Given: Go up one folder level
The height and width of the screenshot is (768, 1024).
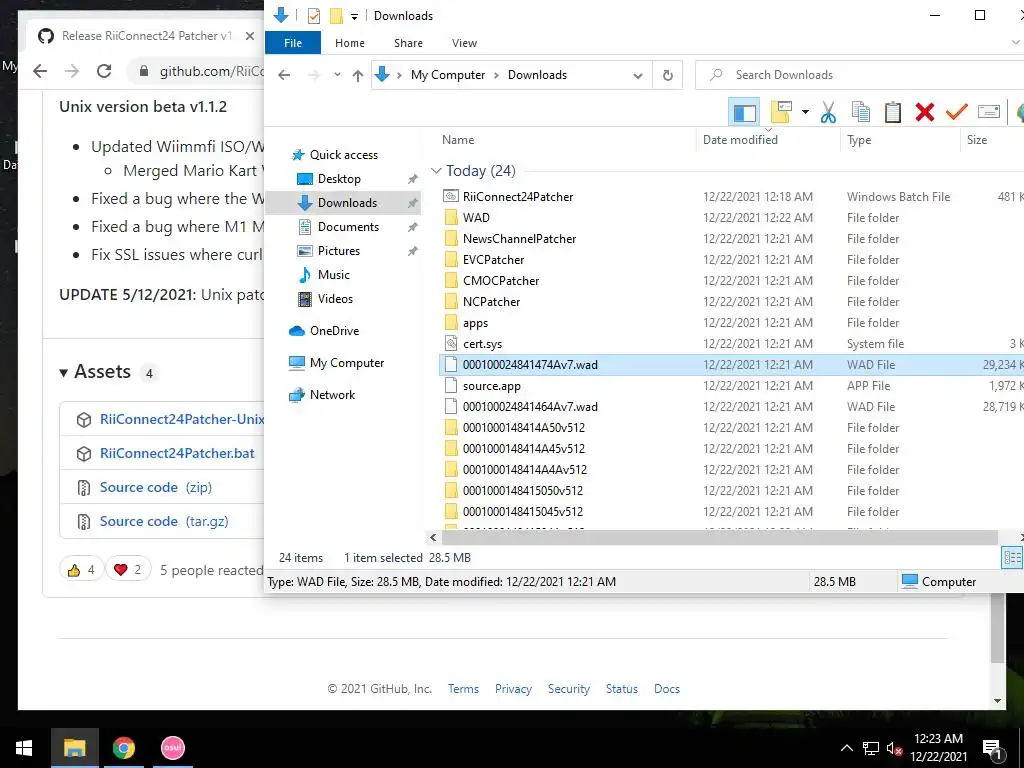Looking at the screenshot, I should coord(357,75).
